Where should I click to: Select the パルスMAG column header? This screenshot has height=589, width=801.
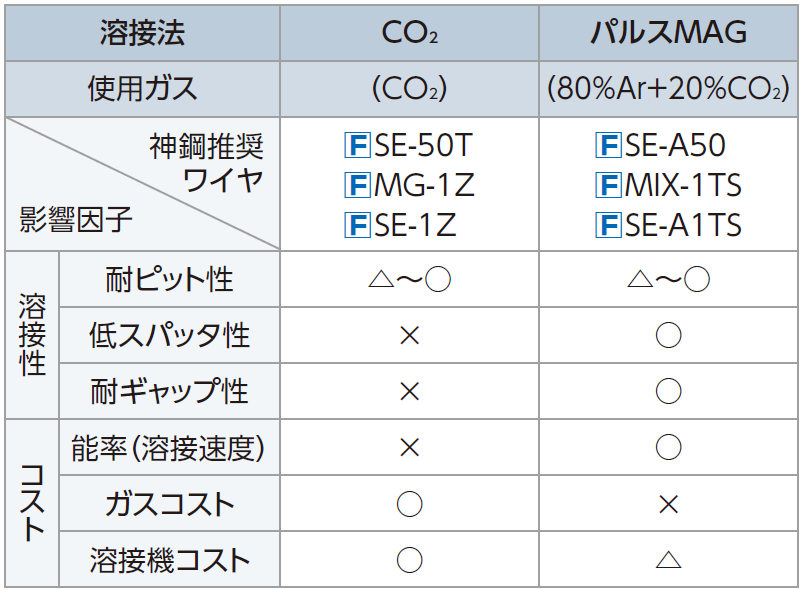[x=669, y=33]
